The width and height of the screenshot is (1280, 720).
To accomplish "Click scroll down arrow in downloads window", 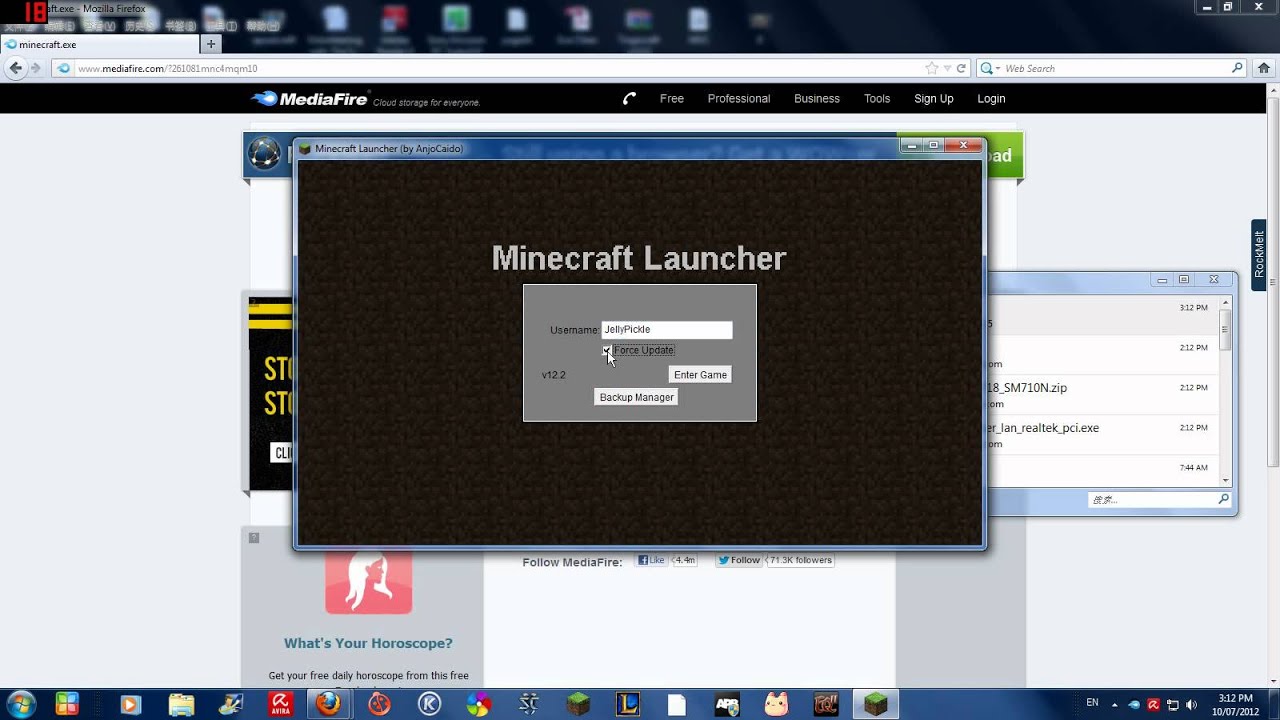I will tap(1225, 481).
